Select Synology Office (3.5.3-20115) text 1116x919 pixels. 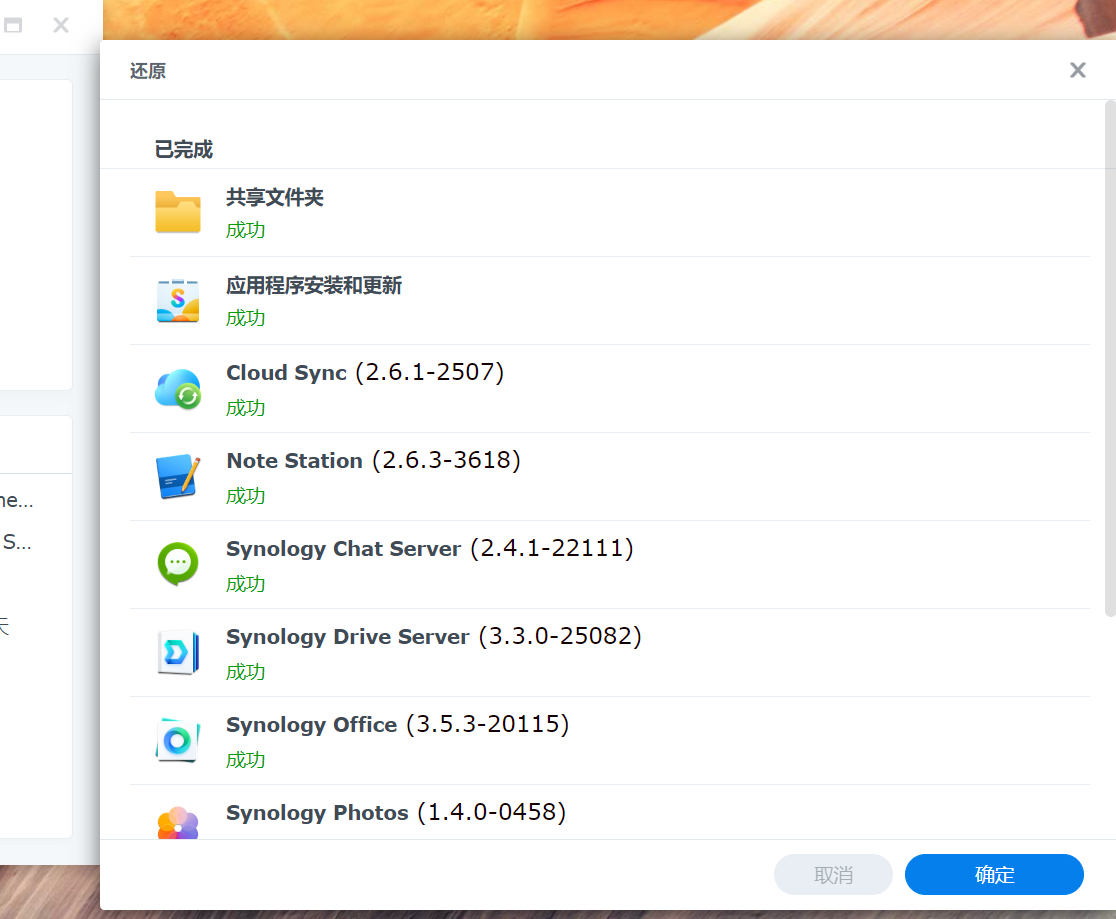point(398,725)
